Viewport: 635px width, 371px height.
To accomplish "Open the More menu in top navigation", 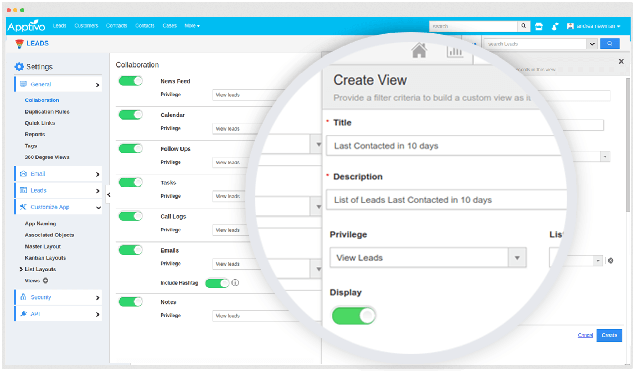I will 192,26.
